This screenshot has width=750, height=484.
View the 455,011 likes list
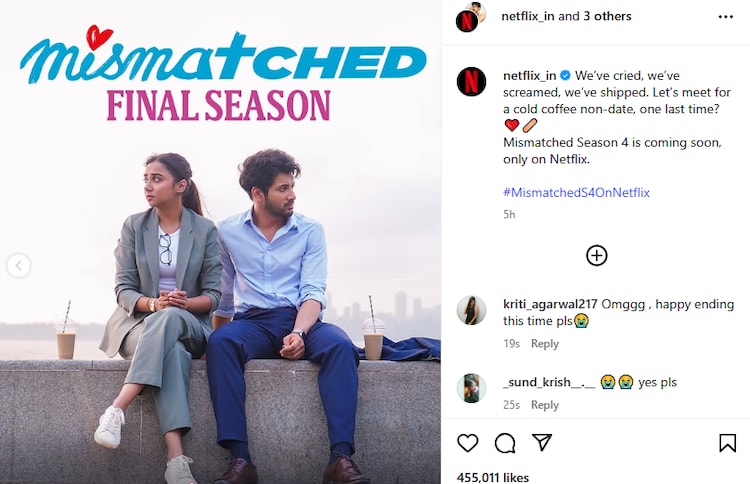[493, 477]
